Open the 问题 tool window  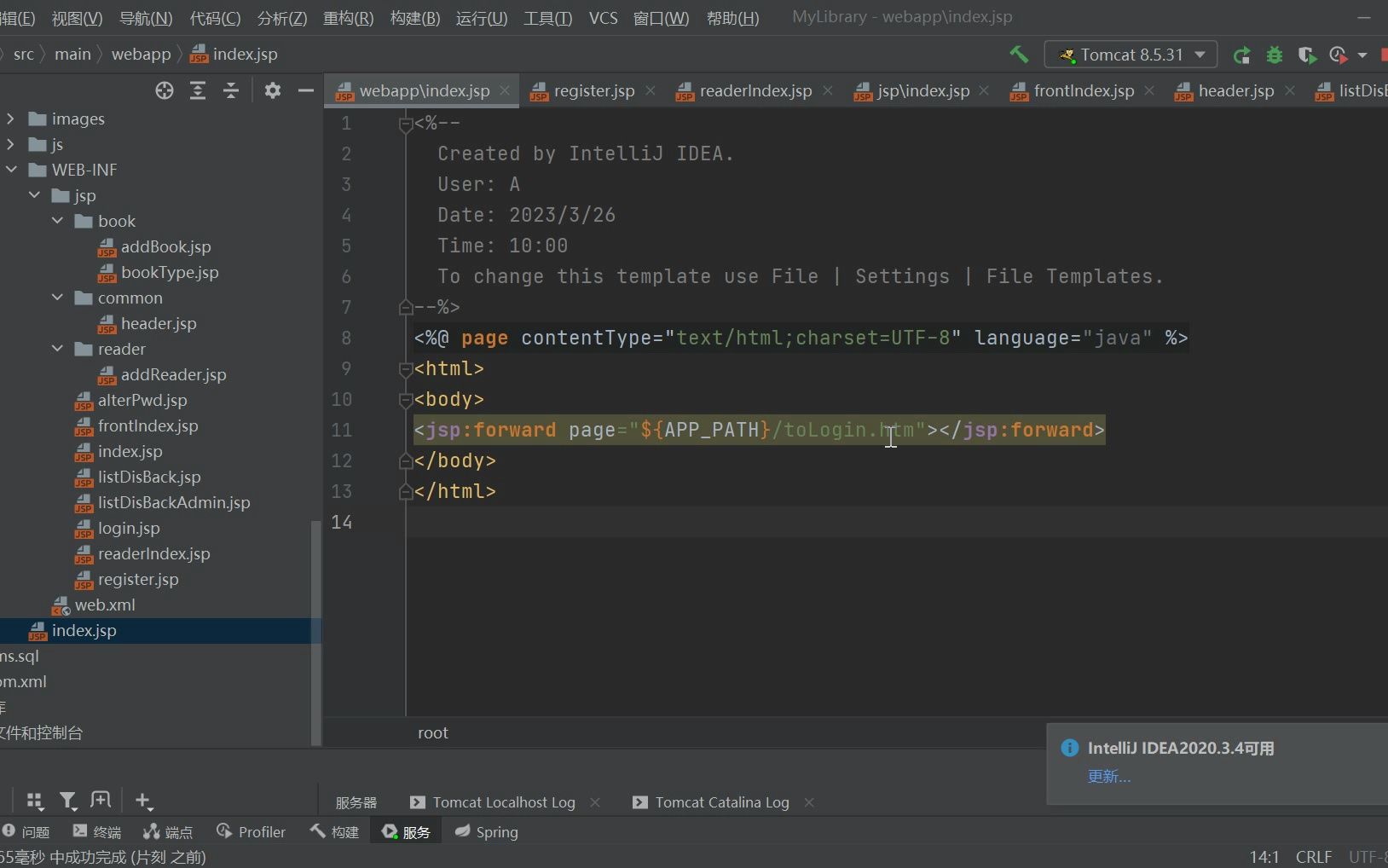click(x=26, y=831)
